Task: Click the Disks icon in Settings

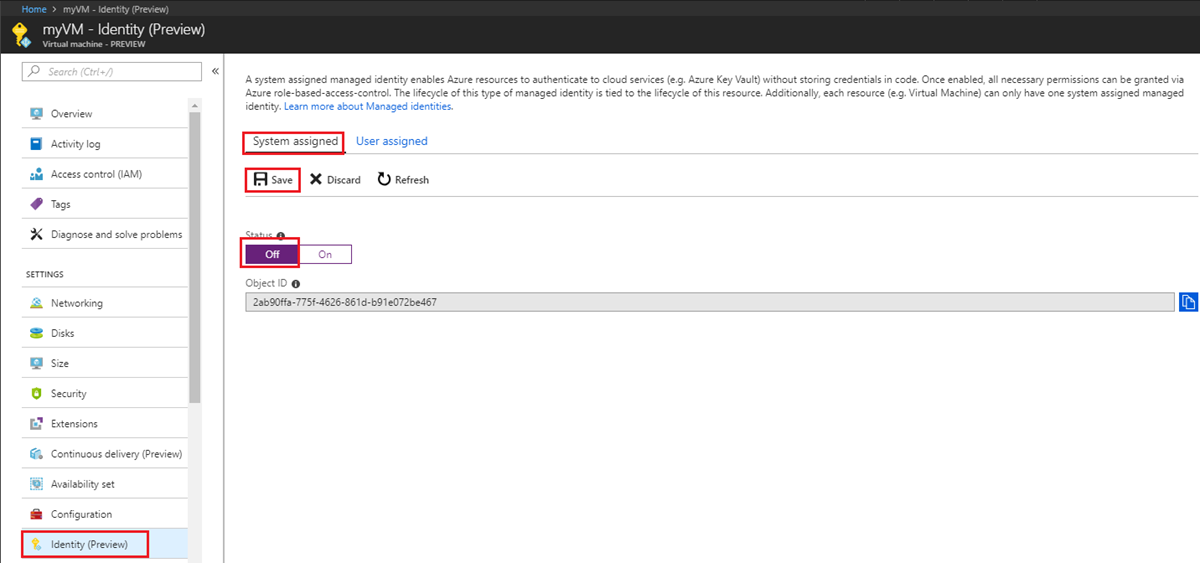Action: point(36,333)
